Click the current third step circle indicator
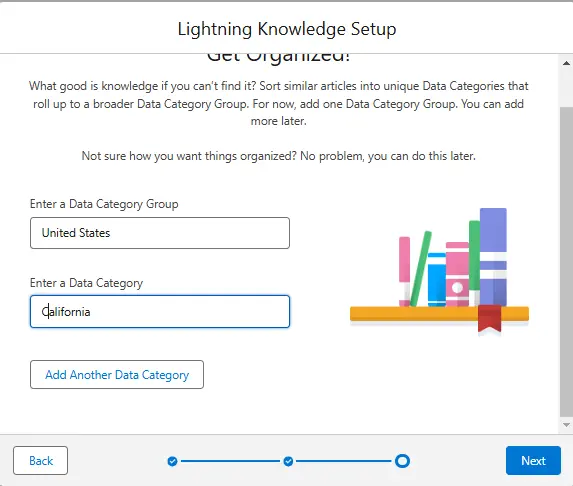The height and width of the screenshot is (486, 573). tap(402, 461)
